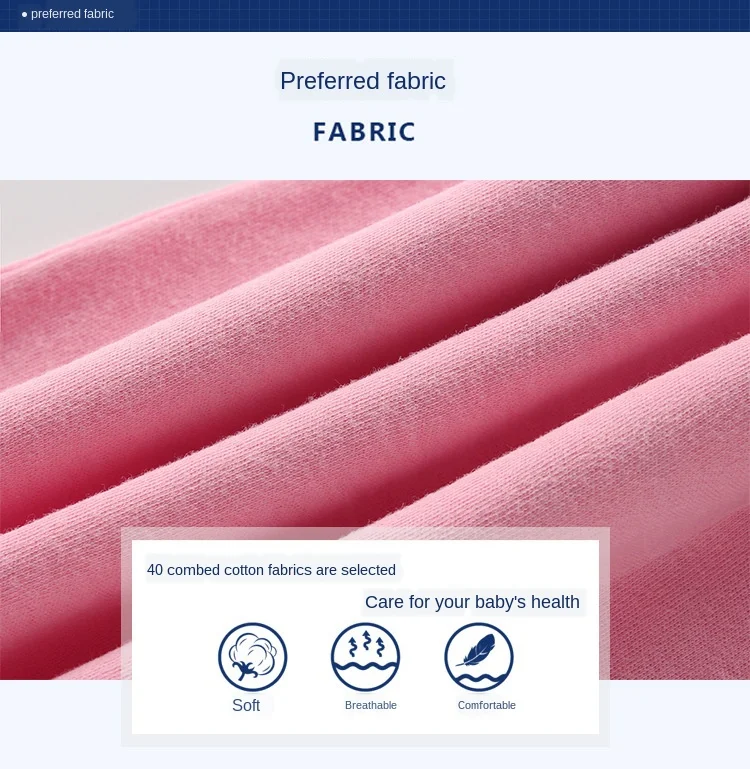Click the bullet dot before preferred fabric
Viewport: 750px width, 769px height.
(x=25, y=15)
